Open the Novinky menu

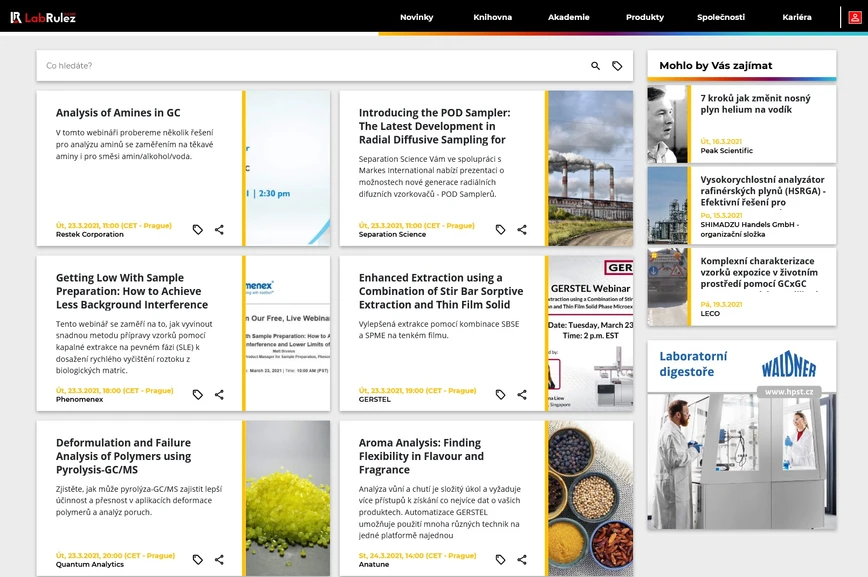416,17
